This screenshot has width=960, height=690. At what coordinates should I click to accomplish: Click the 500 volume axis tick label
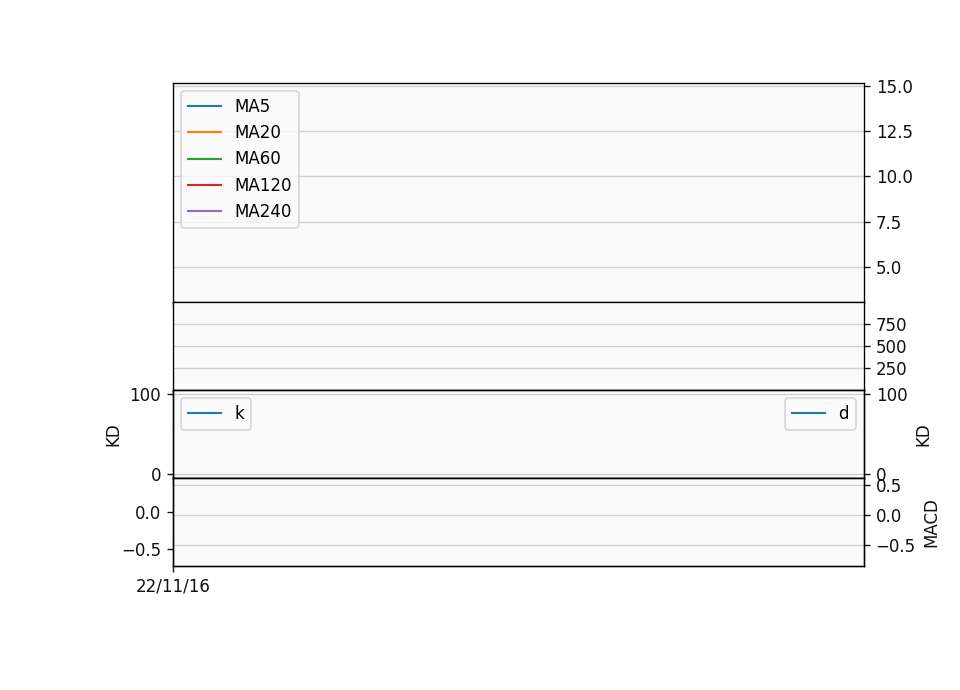[x=891, y=347]
